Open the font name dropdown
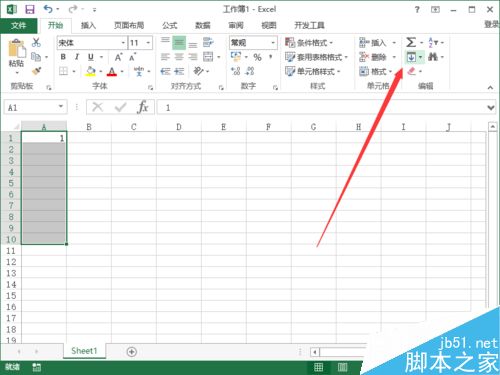This screenshot has height=375, width=500. pos(123,43)
